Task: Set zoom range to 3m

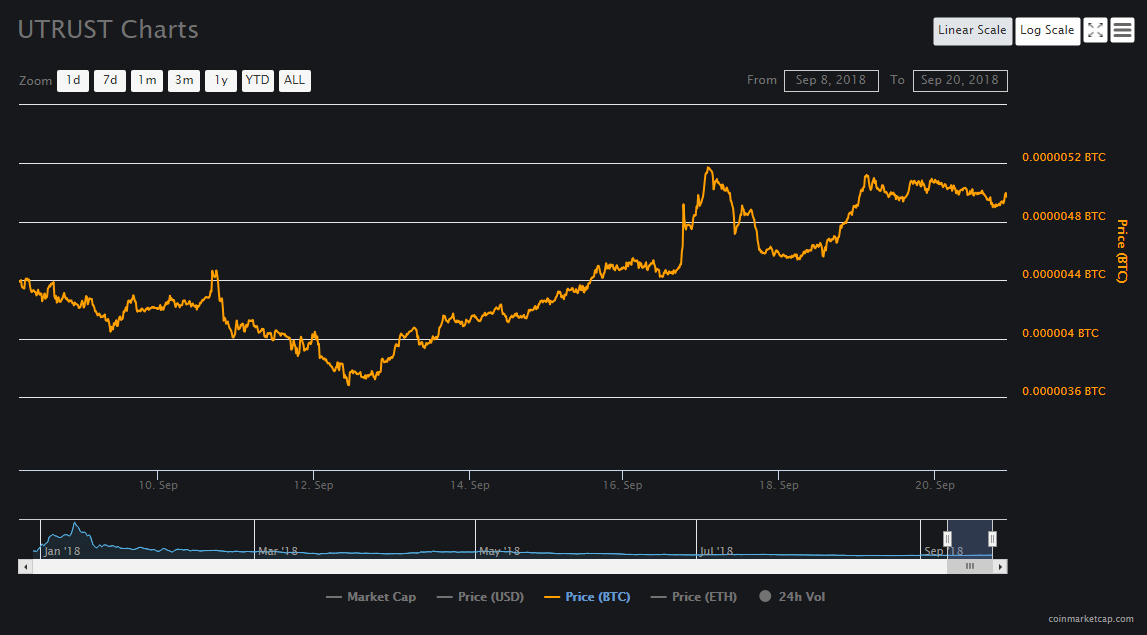Action: click(184, 80)
